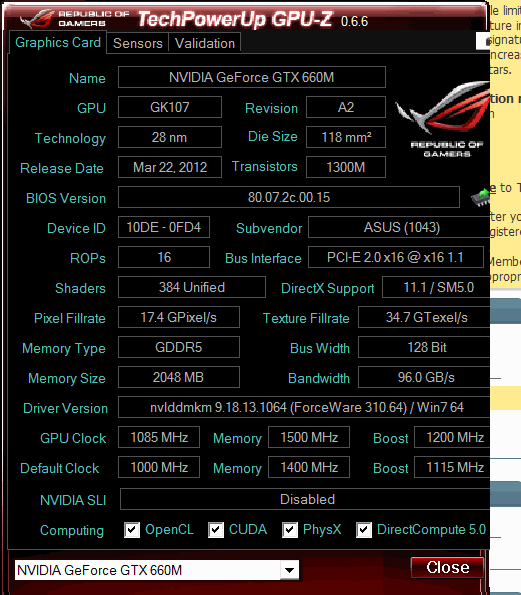This screenshot has height=595, width=521.
Task: Click the Default Clock Boost value 1115 MHz
Action: [x=452, y=467]
